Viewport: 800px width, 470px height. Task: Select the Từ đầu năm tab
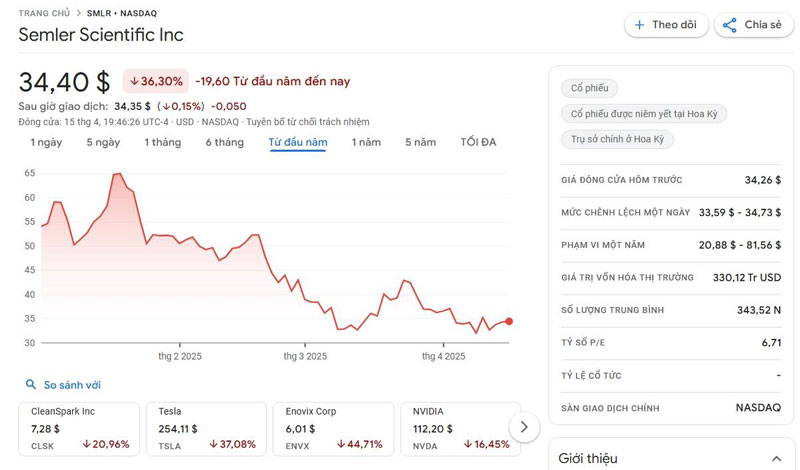[x=298, y=142]
